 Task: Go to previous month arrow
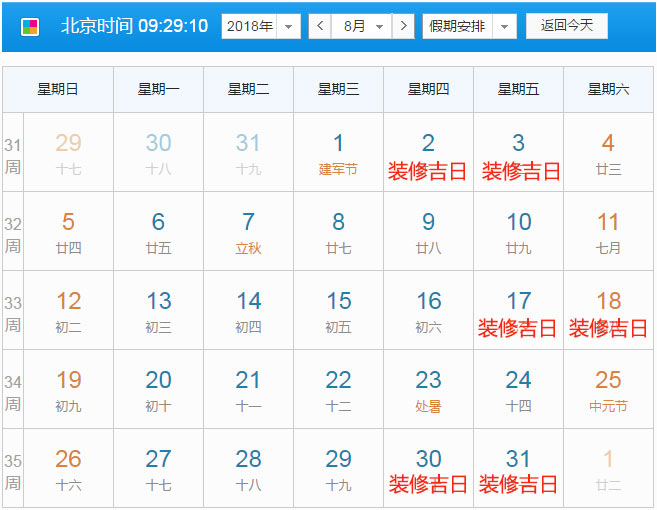coord(321,26)
